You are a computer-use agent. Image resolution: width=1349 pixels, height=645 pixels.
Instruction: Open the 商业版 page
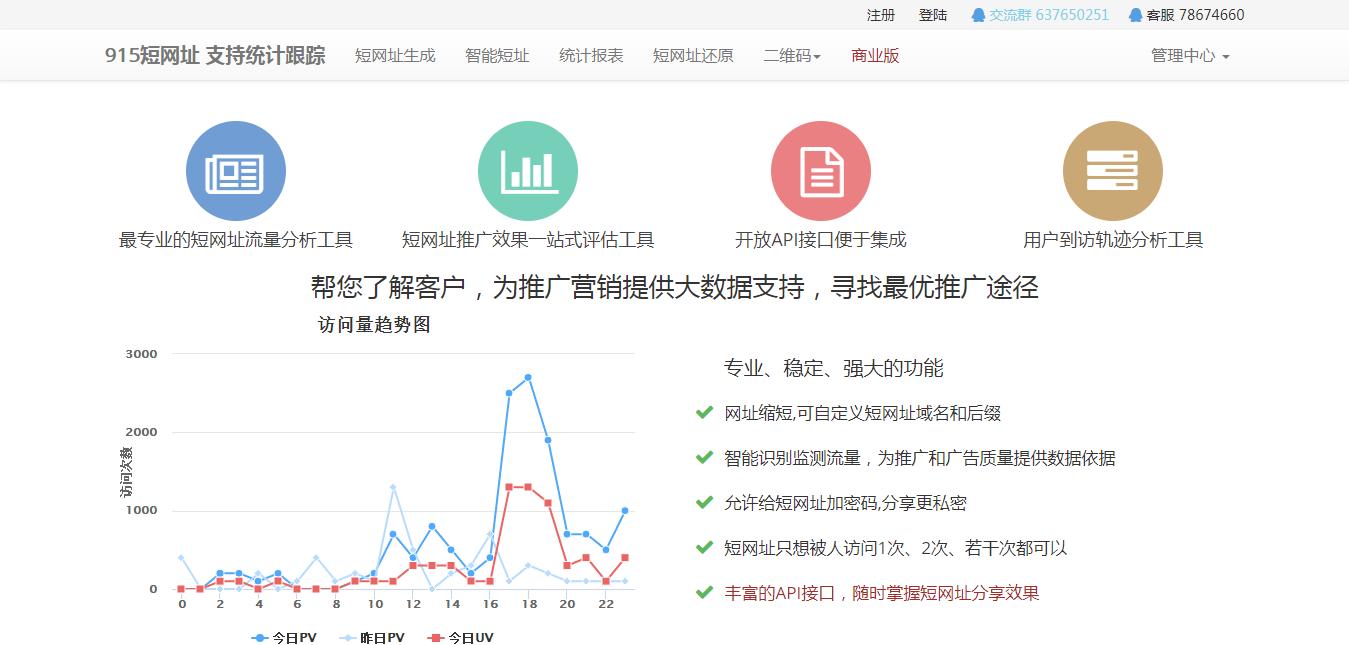tap(874, 55)
